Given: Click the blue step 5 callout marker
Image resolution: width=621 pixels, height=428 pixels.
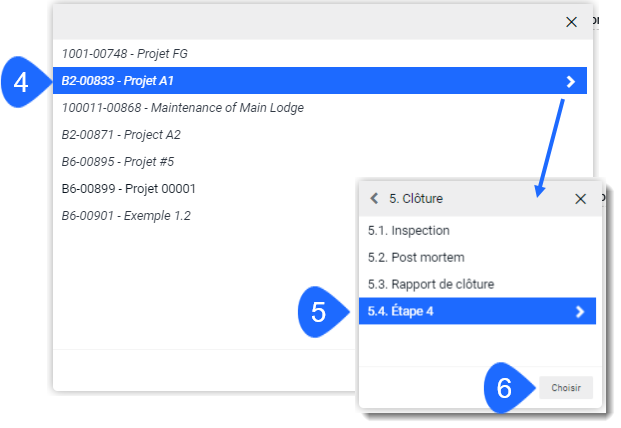Looking at the screenshot, I should [319, 313].
